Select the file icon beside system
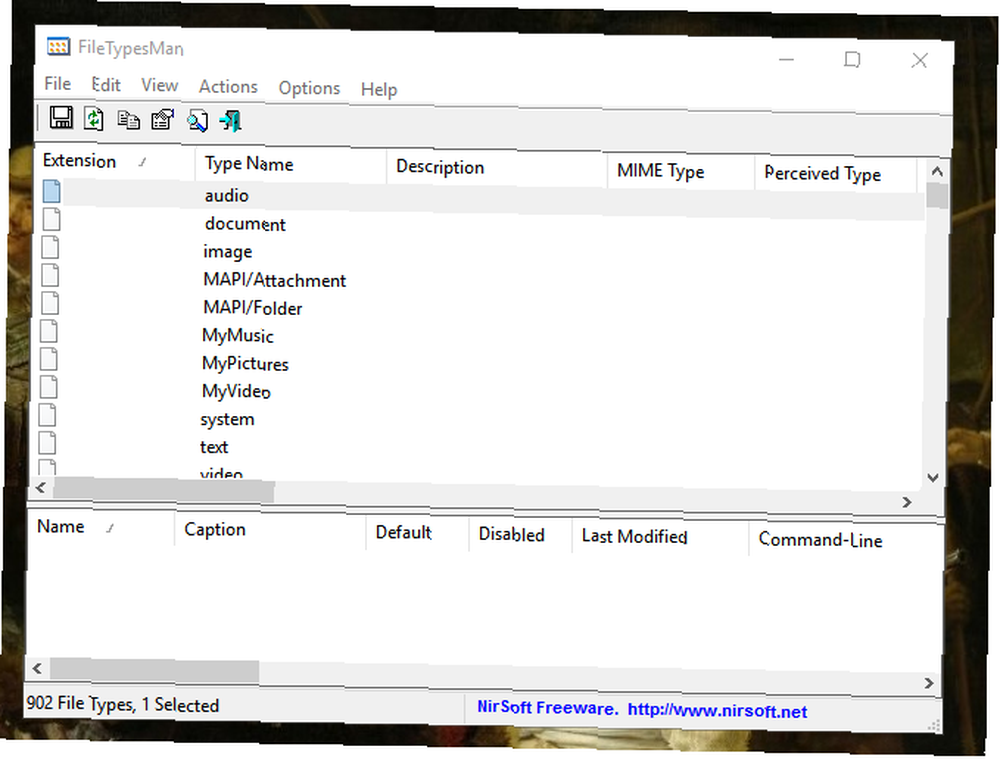 47,415
